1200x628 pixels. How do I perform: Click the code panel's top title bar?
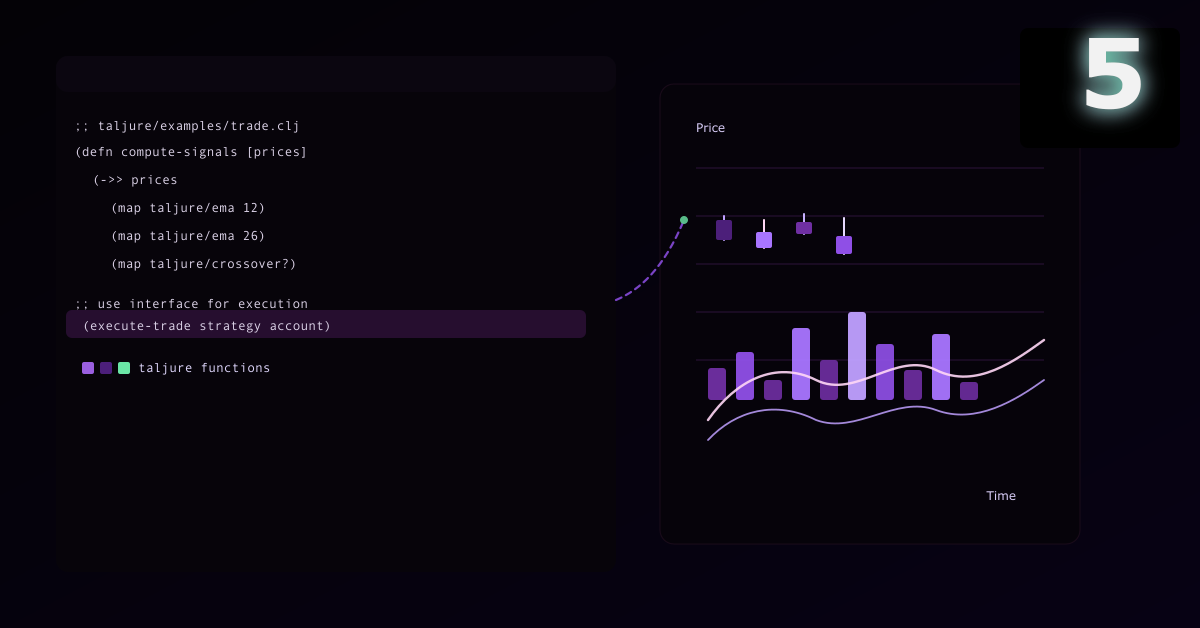click(x=336, y=74)
